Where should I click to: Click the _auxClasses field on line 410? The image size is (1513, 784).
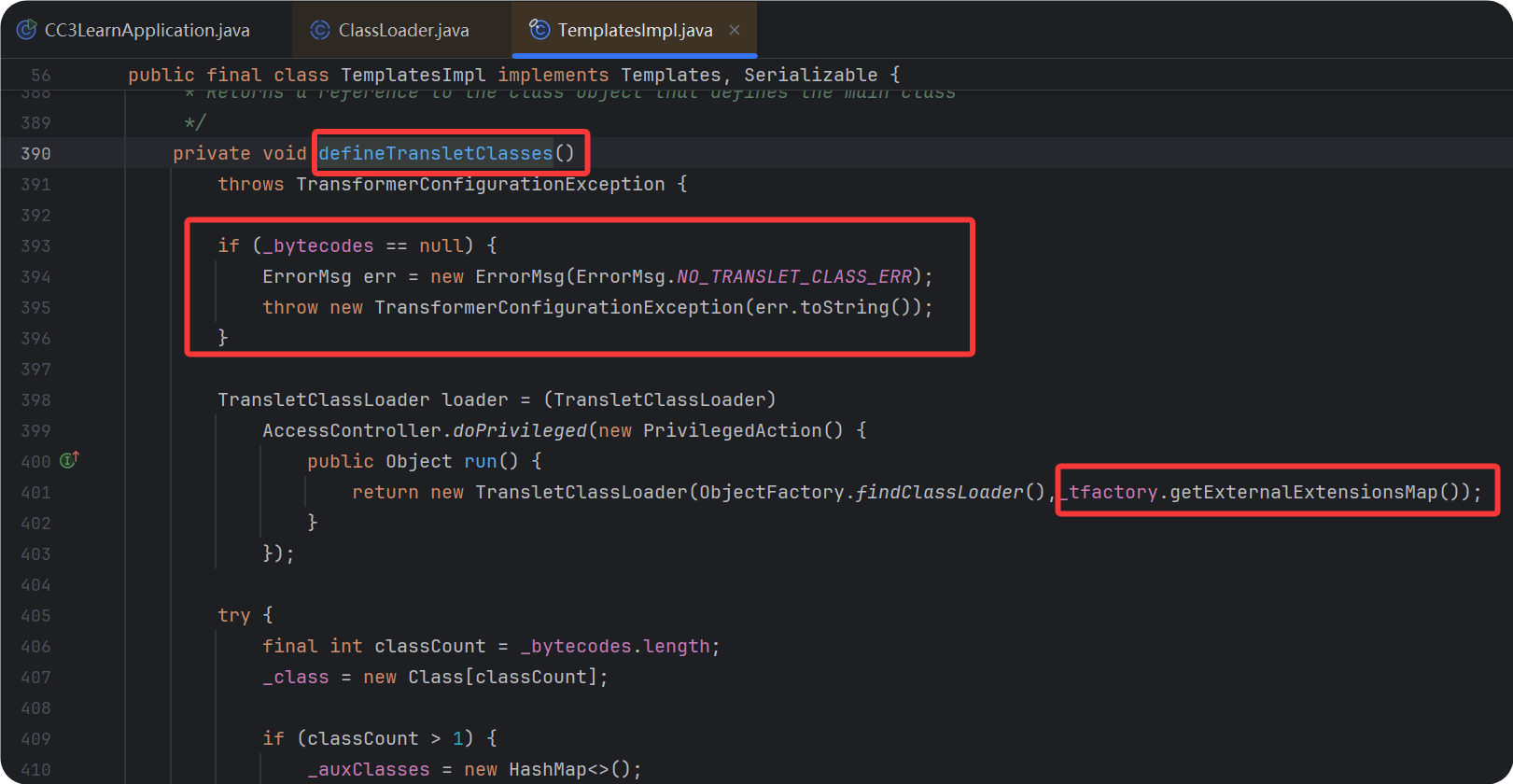tap(369, 769)
